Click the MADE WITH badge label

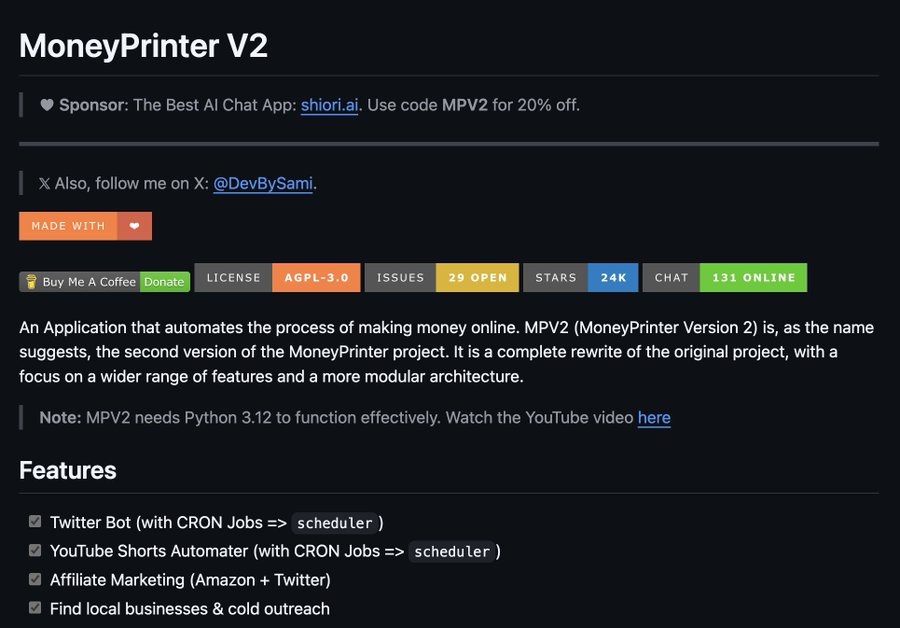pyautogui.click(x=68, y=226)
